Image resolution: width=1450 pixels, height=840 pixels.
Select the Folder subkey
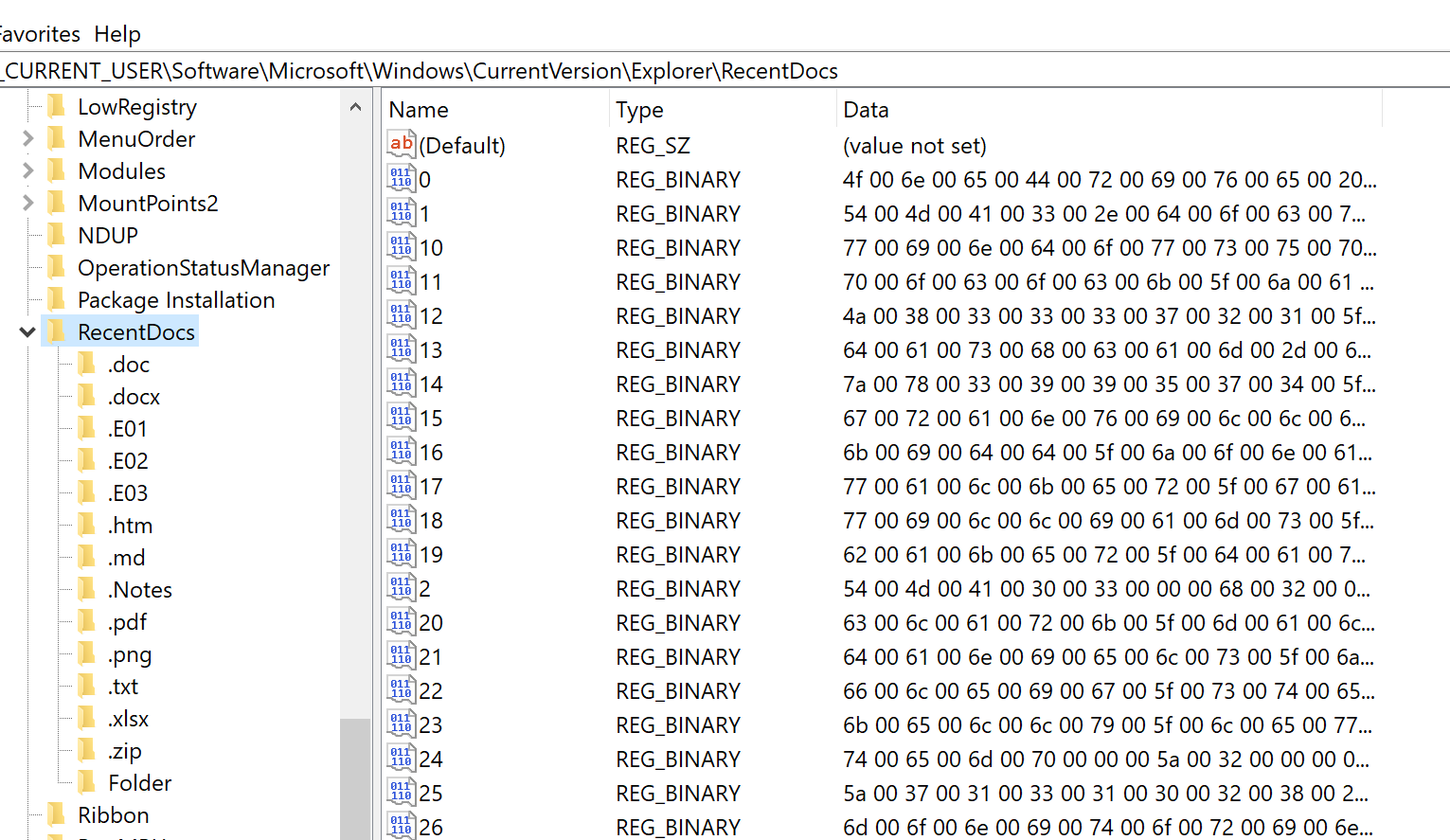(x=140, y=782)
